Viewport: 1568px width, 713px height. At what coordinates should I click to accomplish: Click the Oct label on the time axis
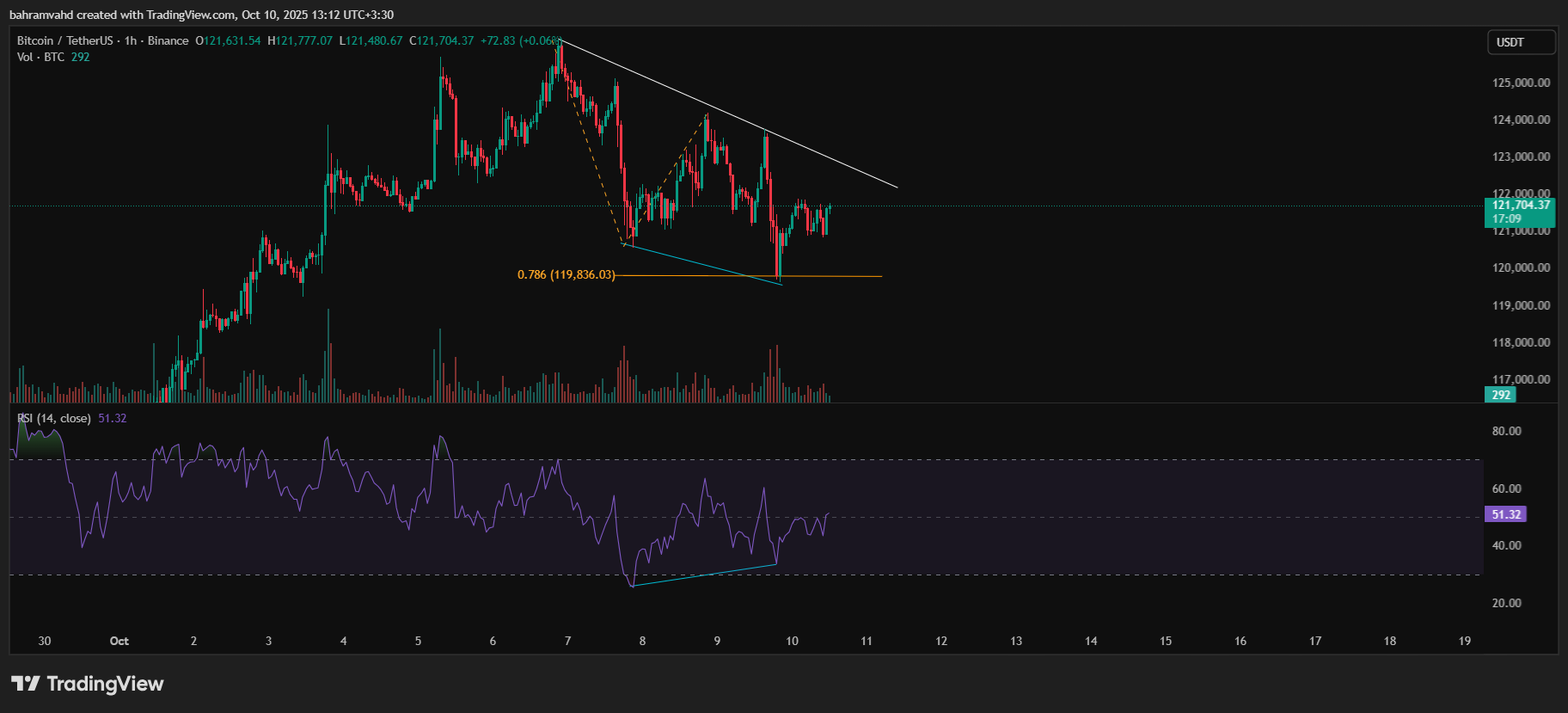coord(119,641)
